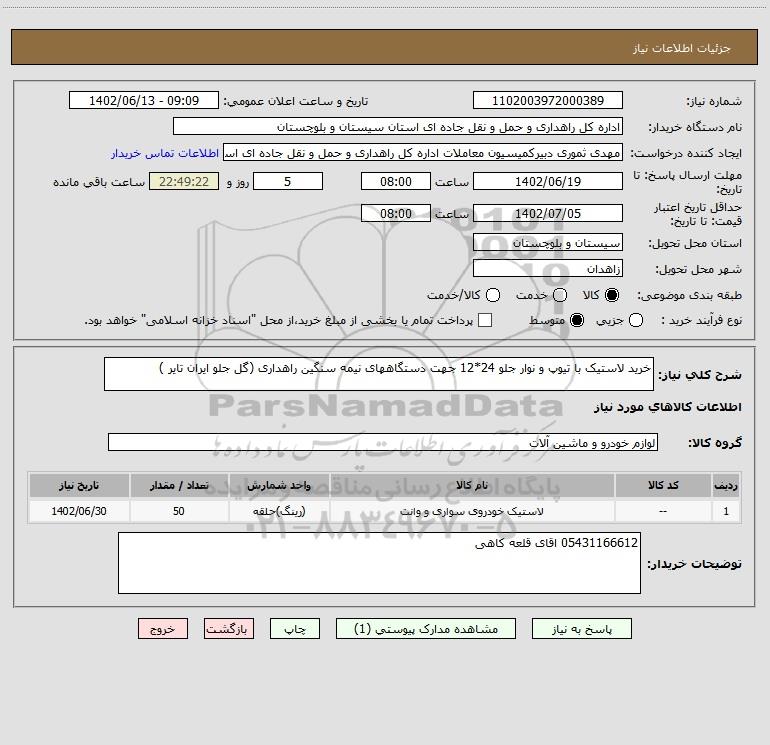
Task: Click the announcement date field 1402/06/13 - 09:09
Action: (144, 101)
